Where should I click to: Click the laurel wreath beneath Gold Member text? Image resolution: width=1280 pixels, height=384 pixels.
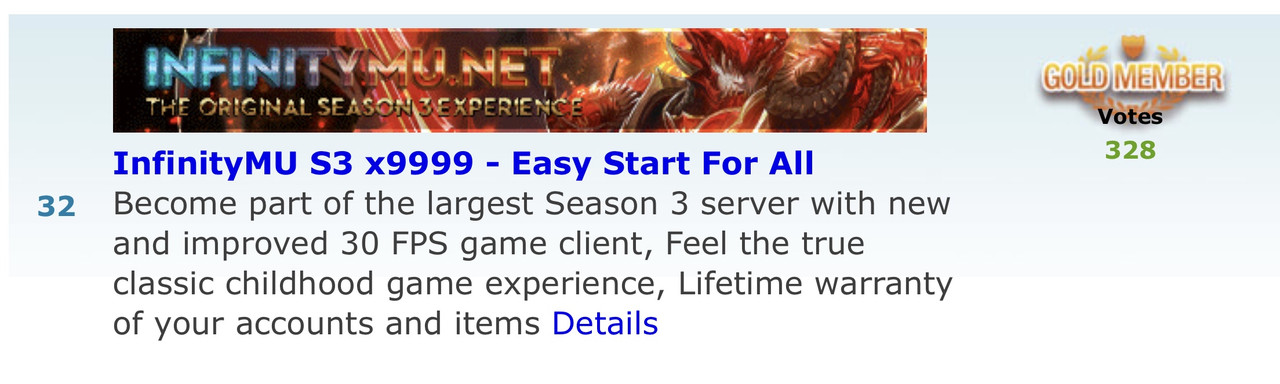[1130, 102]
